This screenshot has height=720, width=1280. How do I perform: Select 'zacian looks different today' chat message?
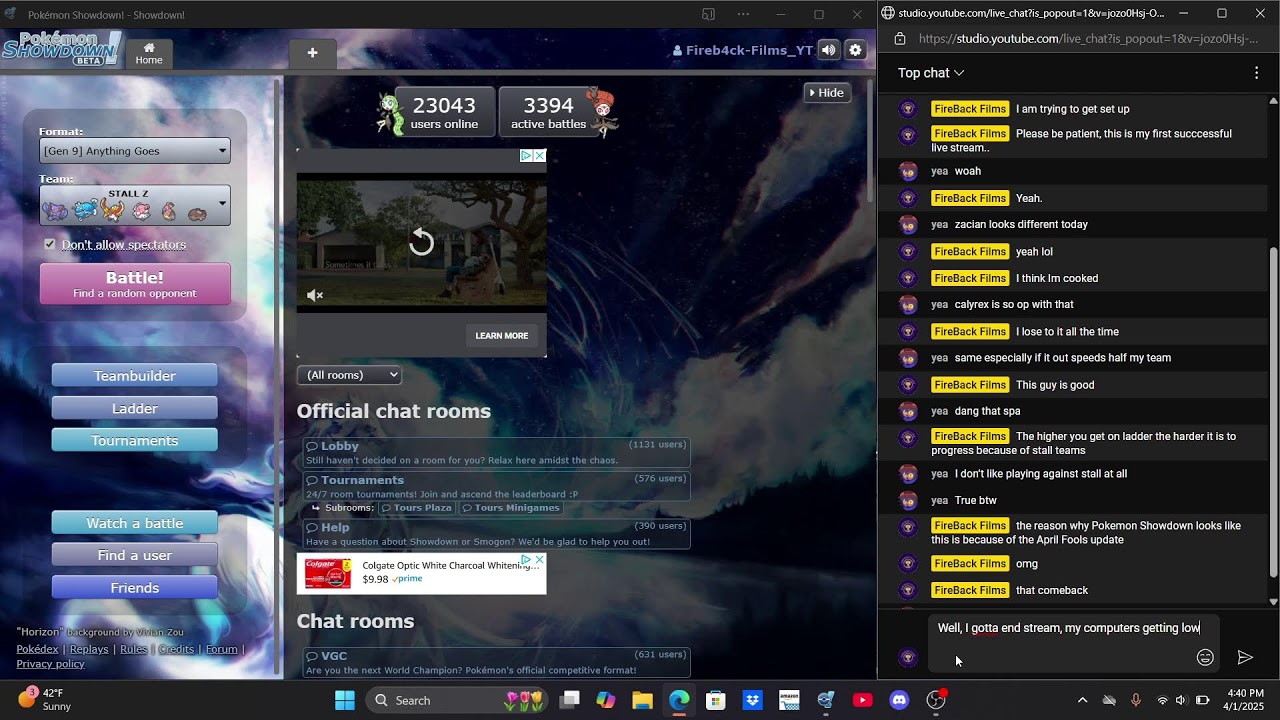click(1021, 225)
